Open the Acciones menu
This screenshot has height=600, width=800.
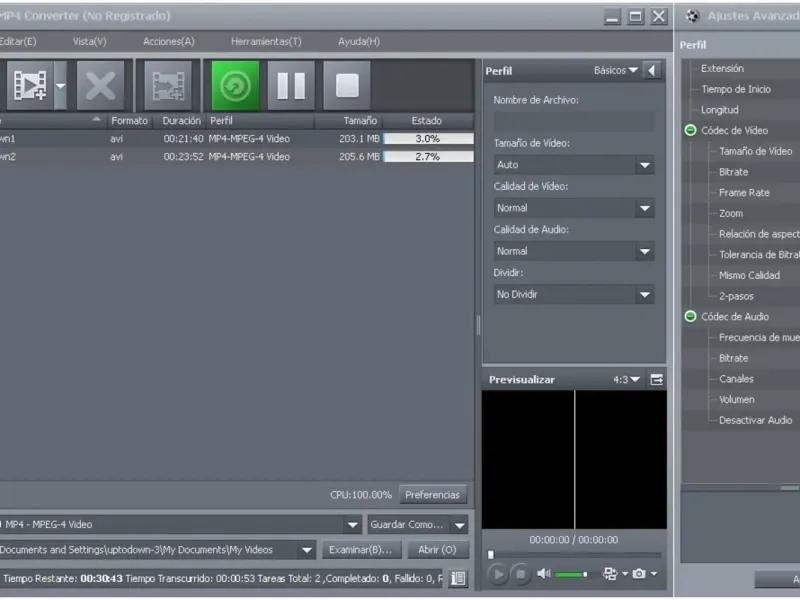click(x=169, y=42)
